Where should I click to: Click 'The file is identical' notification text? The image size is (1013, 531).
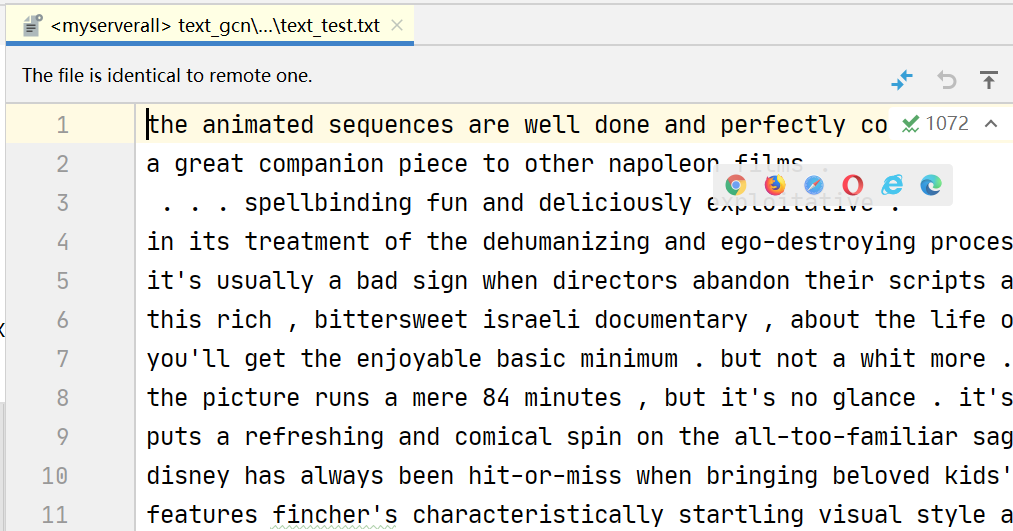click(x=167, y=75)
